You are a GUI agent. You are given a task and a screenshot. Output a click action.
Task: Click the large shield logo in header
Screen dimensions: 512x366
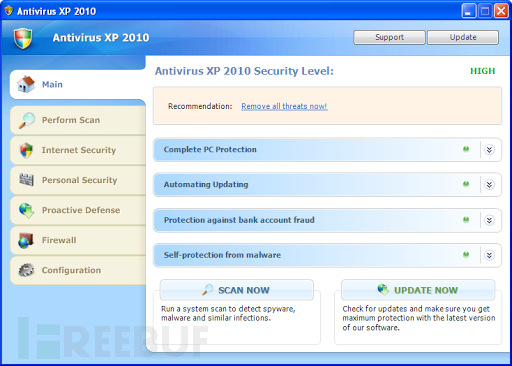coord(23,38)
